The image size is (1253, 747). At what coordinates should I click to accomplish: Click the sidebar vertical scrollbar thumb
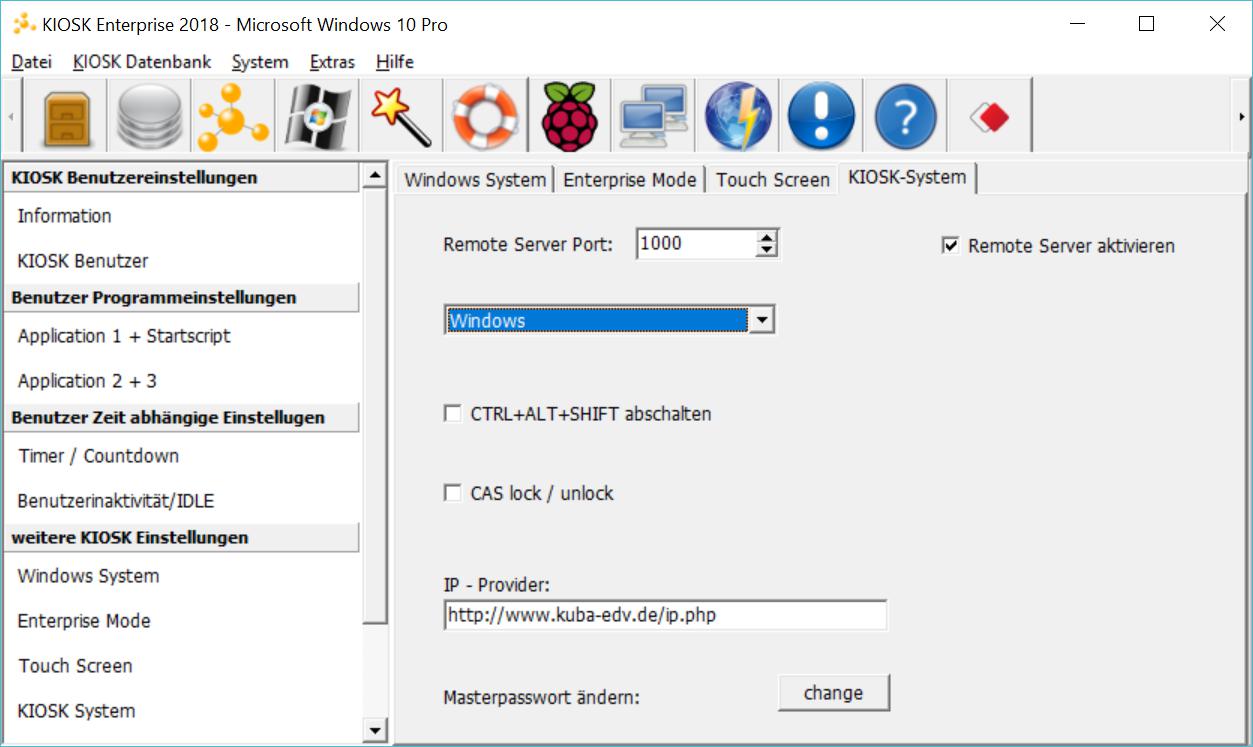point(375,406)
